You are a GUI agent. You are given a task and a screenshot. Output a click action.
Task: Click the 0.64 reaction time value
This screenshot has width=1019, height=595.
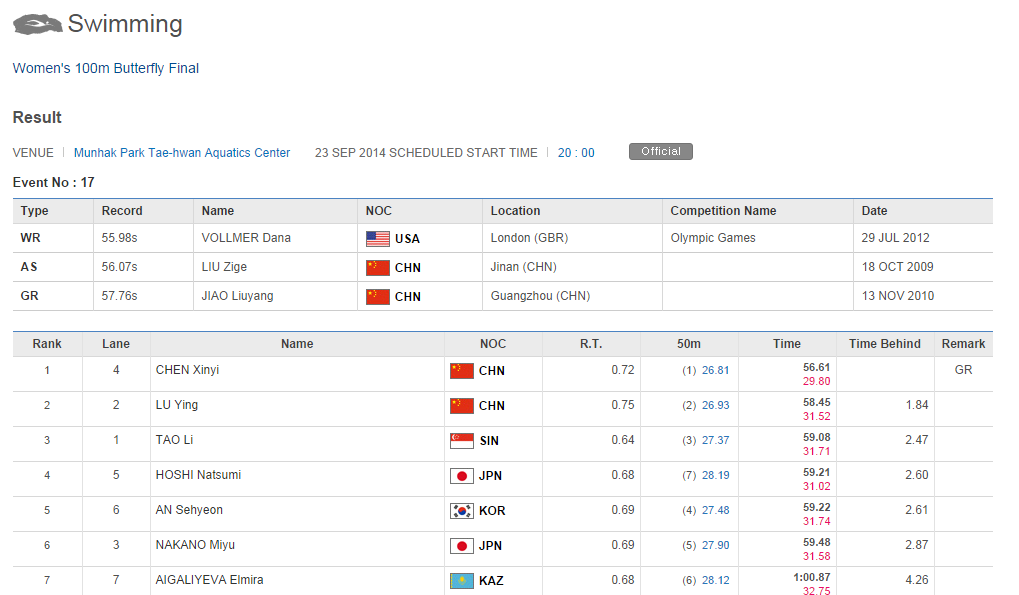[x=623, y=440]
